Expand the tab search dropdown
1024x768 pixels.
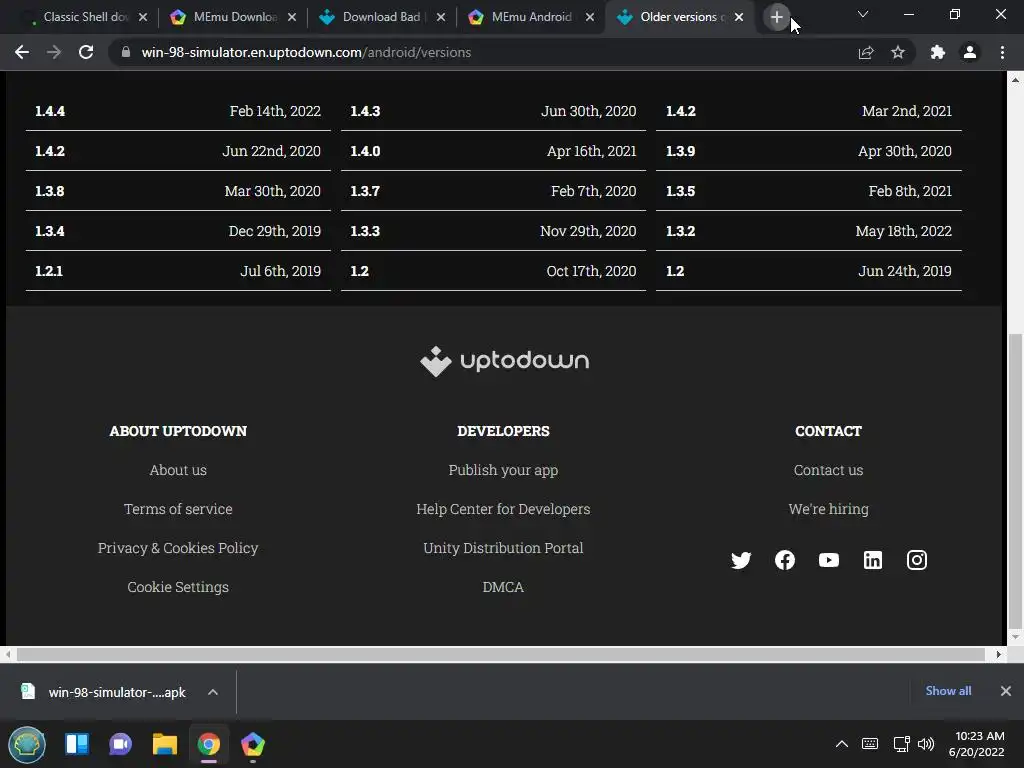tap(863, 14)
